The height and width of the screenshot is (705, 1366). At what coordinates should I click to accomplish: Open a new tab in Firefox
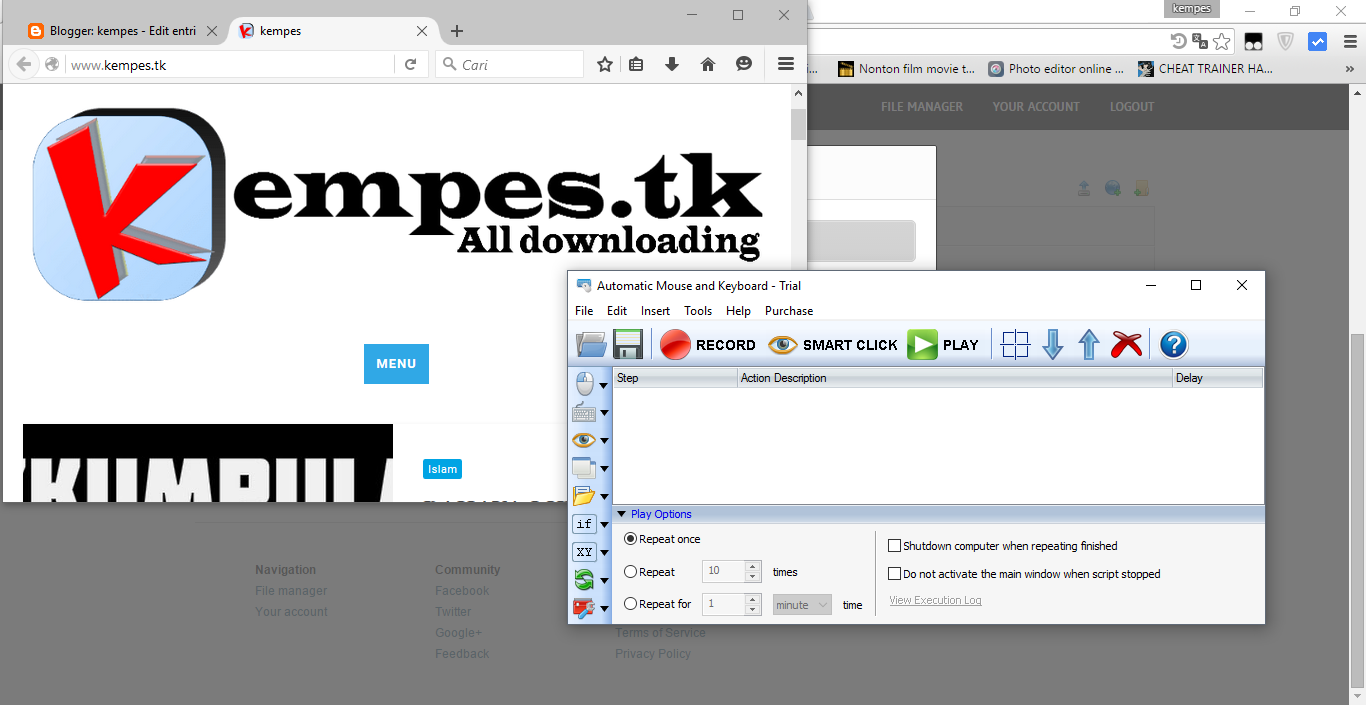[457, 31]
